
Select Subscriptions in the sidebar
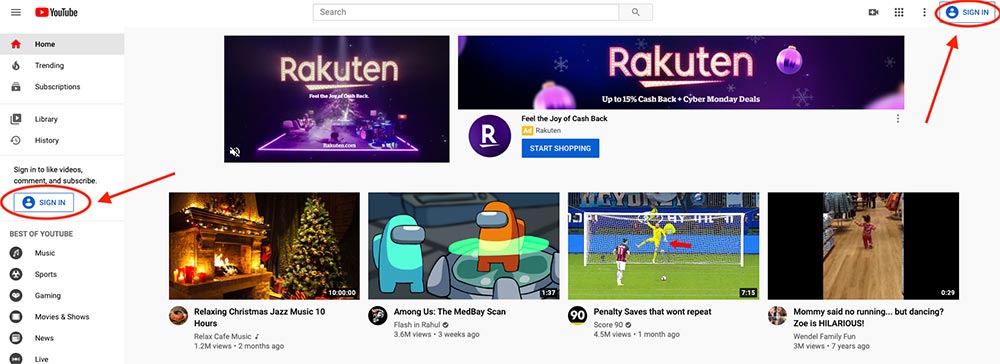pos(62,87)
